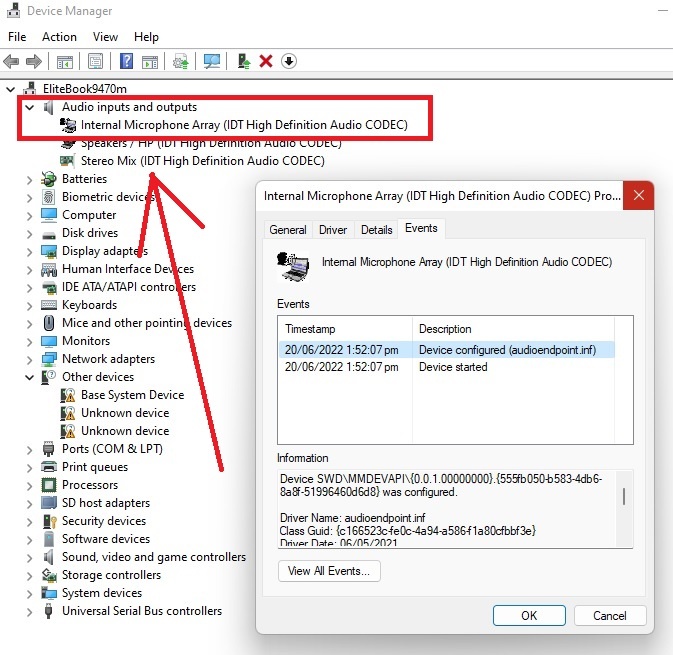Click the Processors chip icon
This screenshot has height=655, width=673.
49,485
